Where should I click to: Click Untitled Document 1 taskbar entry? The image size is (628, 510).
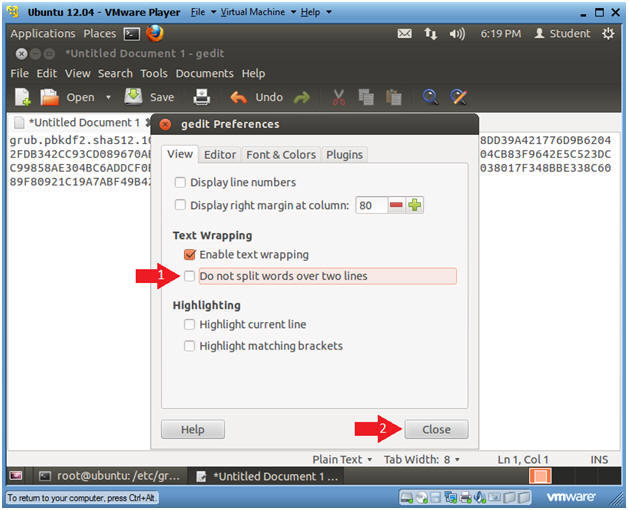(x=268, y=476)
